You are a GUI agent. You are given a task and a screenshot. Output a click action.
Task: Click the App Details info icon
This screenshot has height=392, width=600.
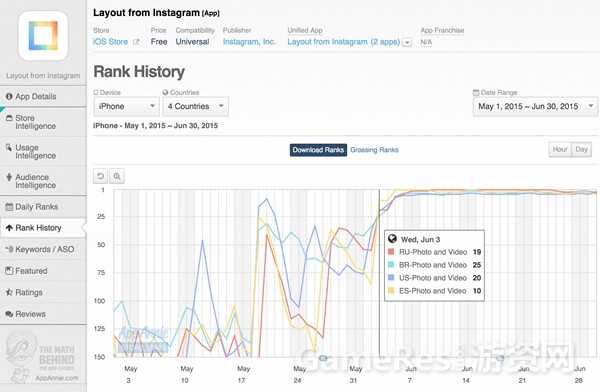click(x=9, y=96)
